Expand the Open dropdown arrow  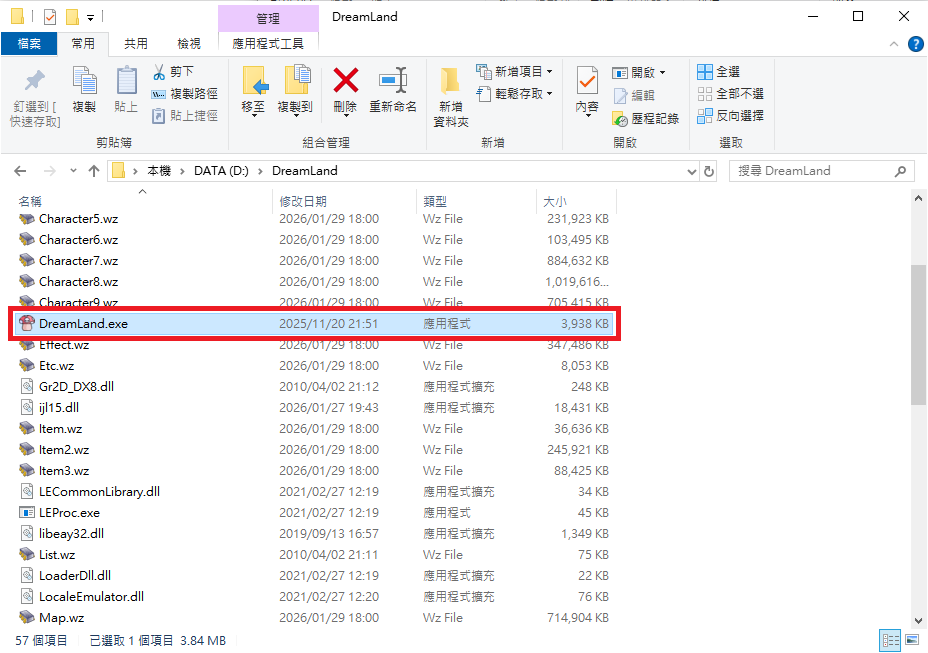pyautogui.click(x=662, y=73)
